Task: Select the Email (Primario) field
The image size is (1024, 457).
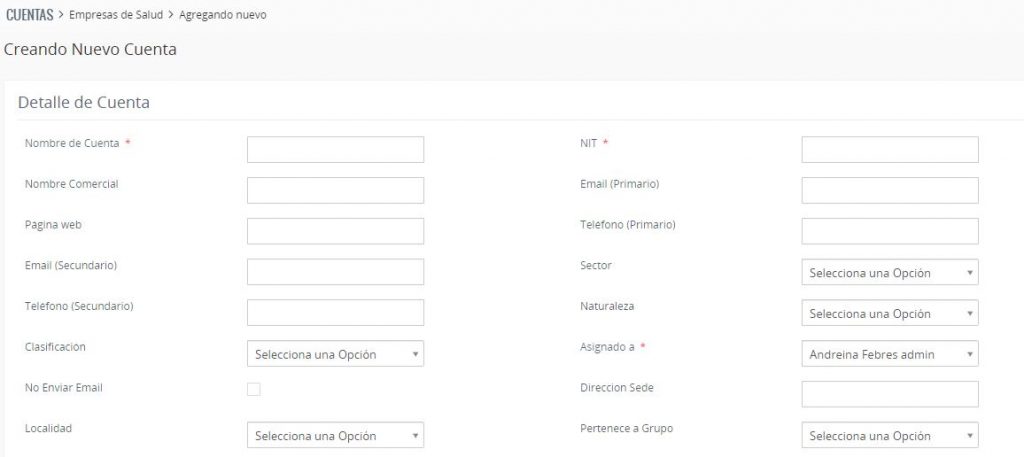Action: tap(889, 190)
